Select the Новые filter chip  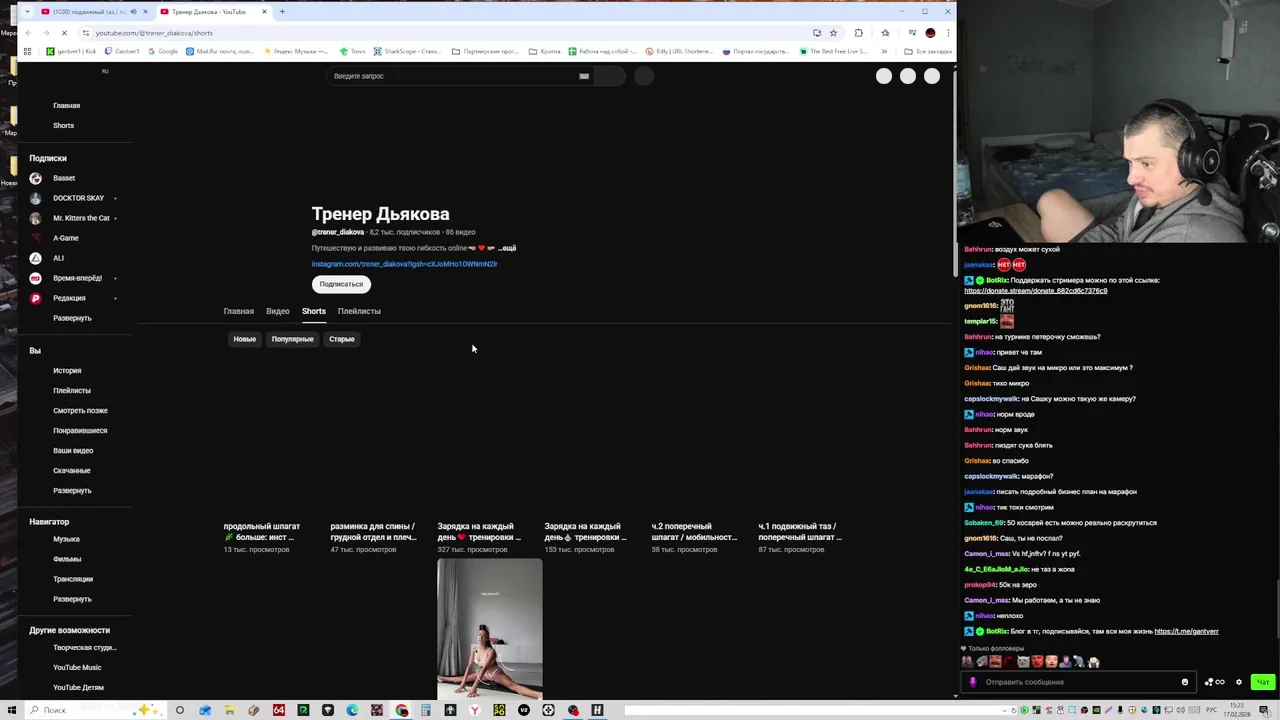coord(245,339)
